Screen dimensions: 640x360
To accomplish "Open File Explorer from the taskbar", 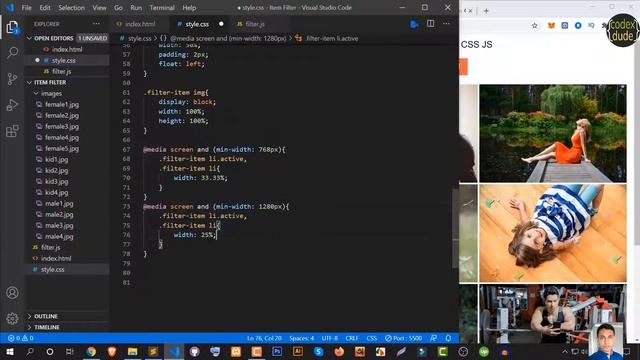I will pyautogui.click(x=133, y=351).
